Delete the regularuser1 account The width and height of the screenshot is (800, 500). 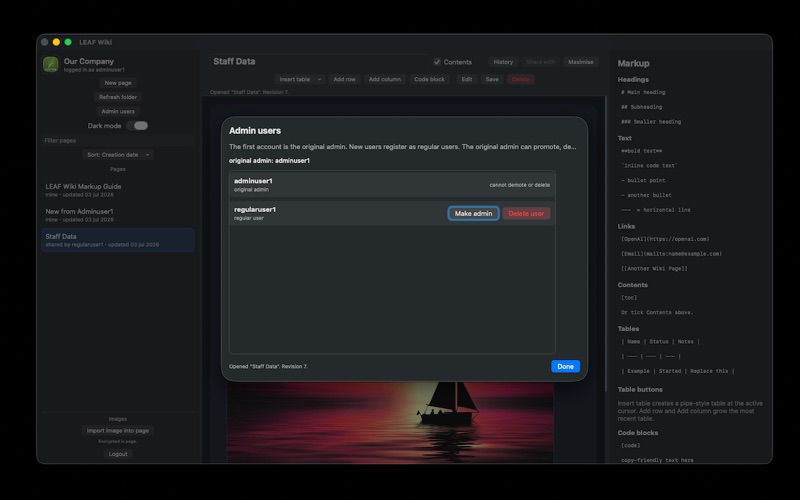526,213
